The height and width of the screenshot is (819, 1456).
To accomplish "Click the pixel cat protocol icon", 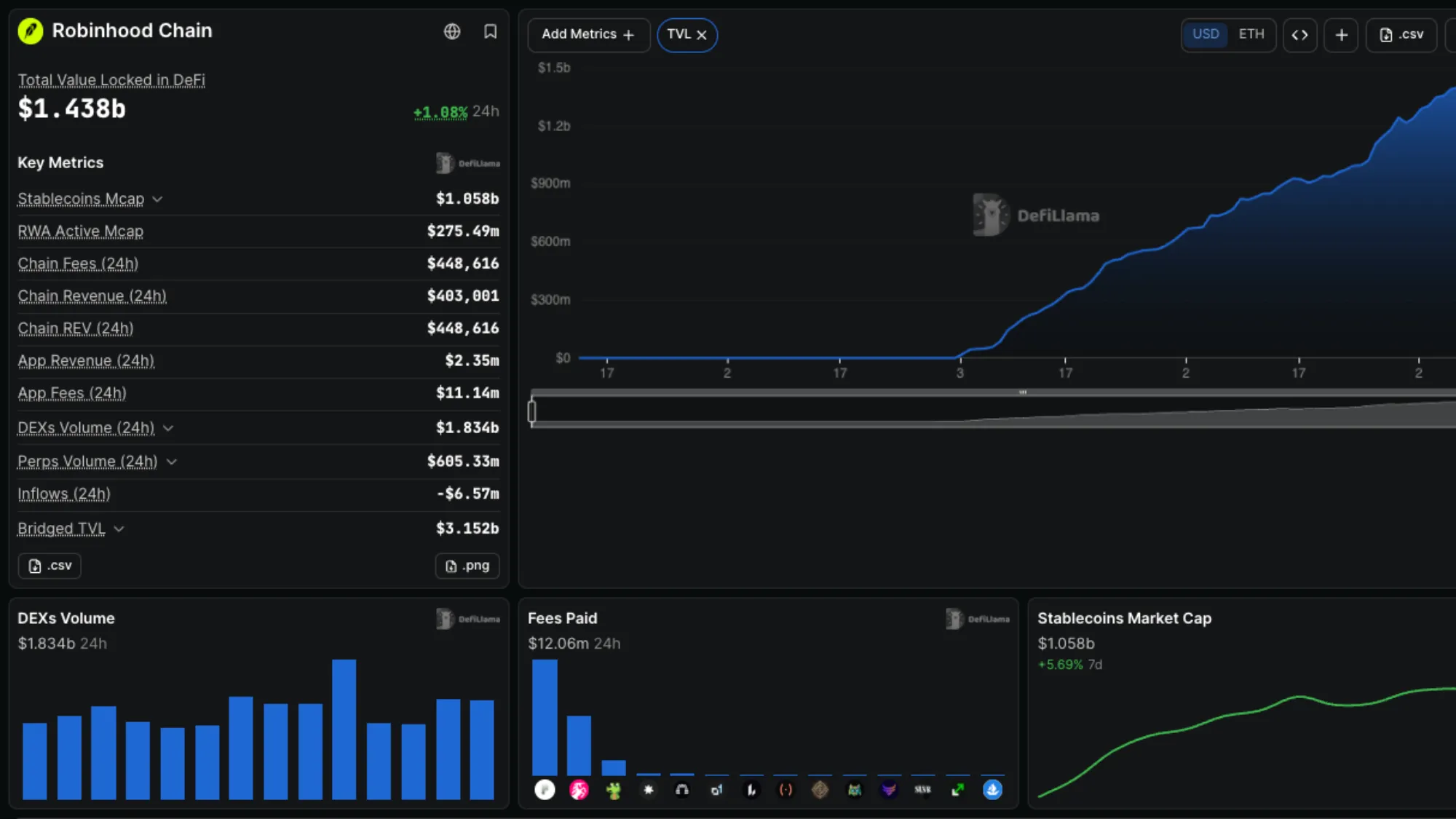I will 855,790.
